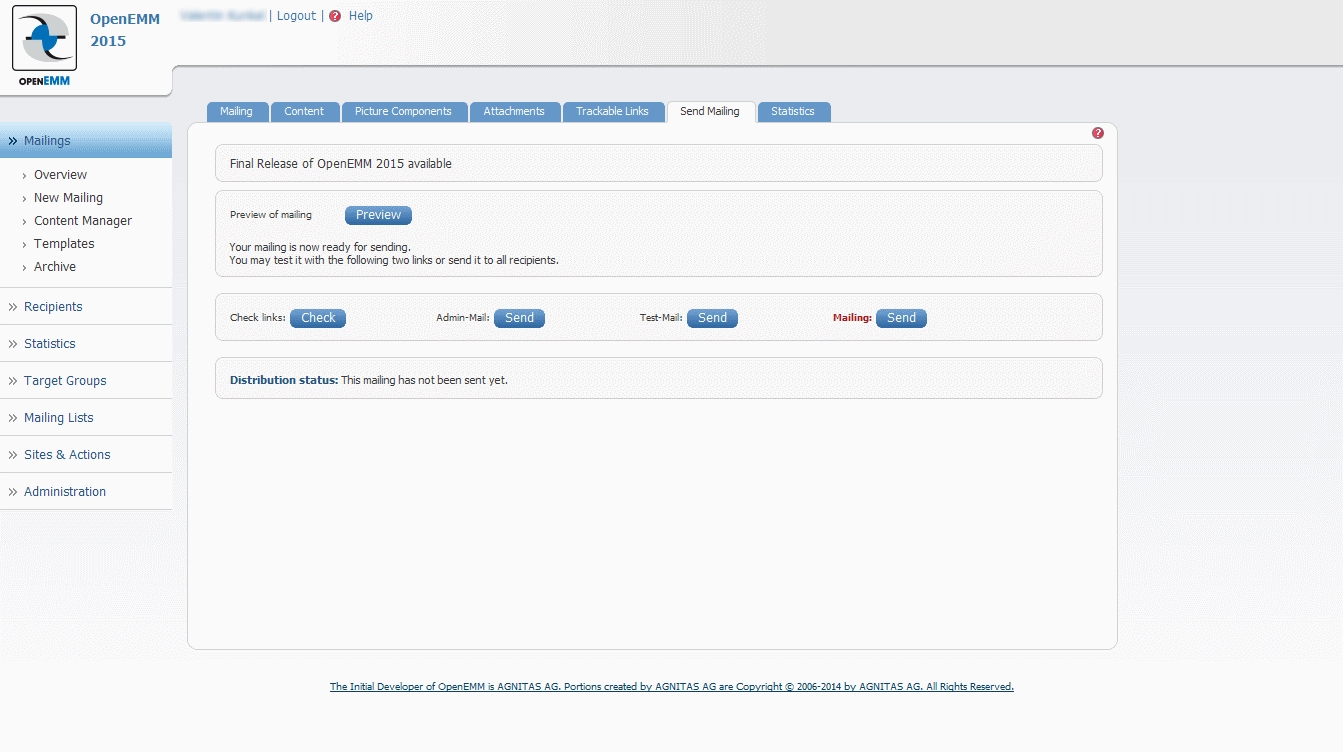The image size is (1343, 752).
Task: Switch to the Mailing tab
Action: coord(237,112)
